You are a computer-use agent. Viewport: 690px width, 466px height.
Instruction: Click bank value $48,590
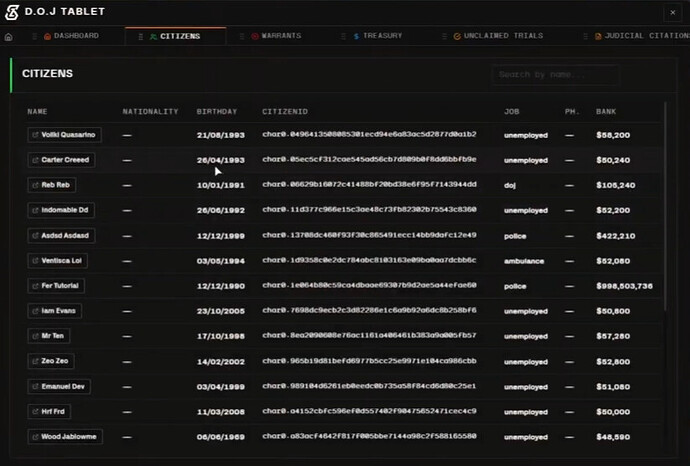[x=613, y=437]
